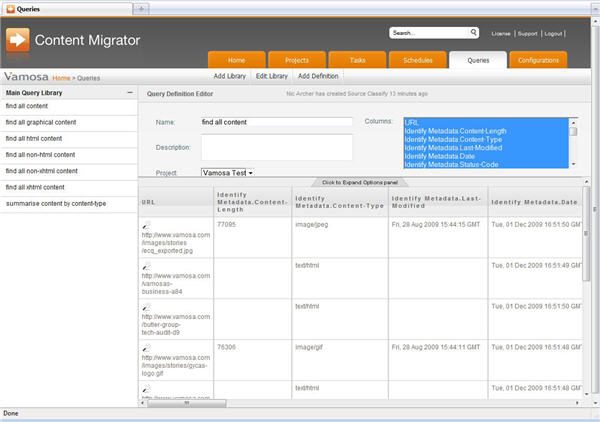This screenshot has height=422, width=600.
Task: Open the Schedules tab
Action: pos(418,60)
